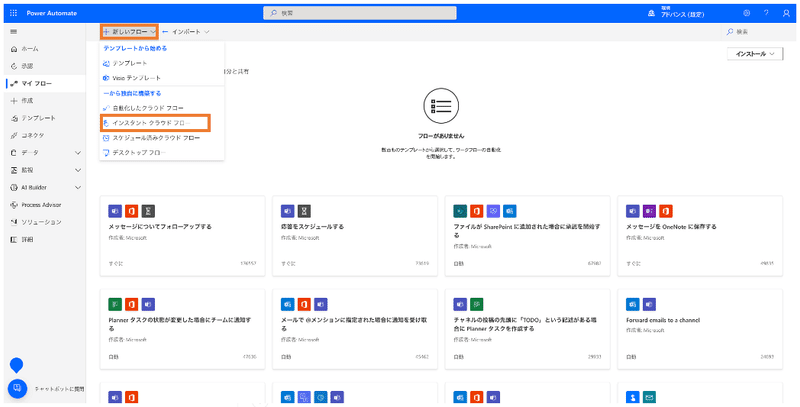Click the フローがありません empty list icon
This screenshot has width=800, height=407.
pyautogui.click(x=441, y=106)
